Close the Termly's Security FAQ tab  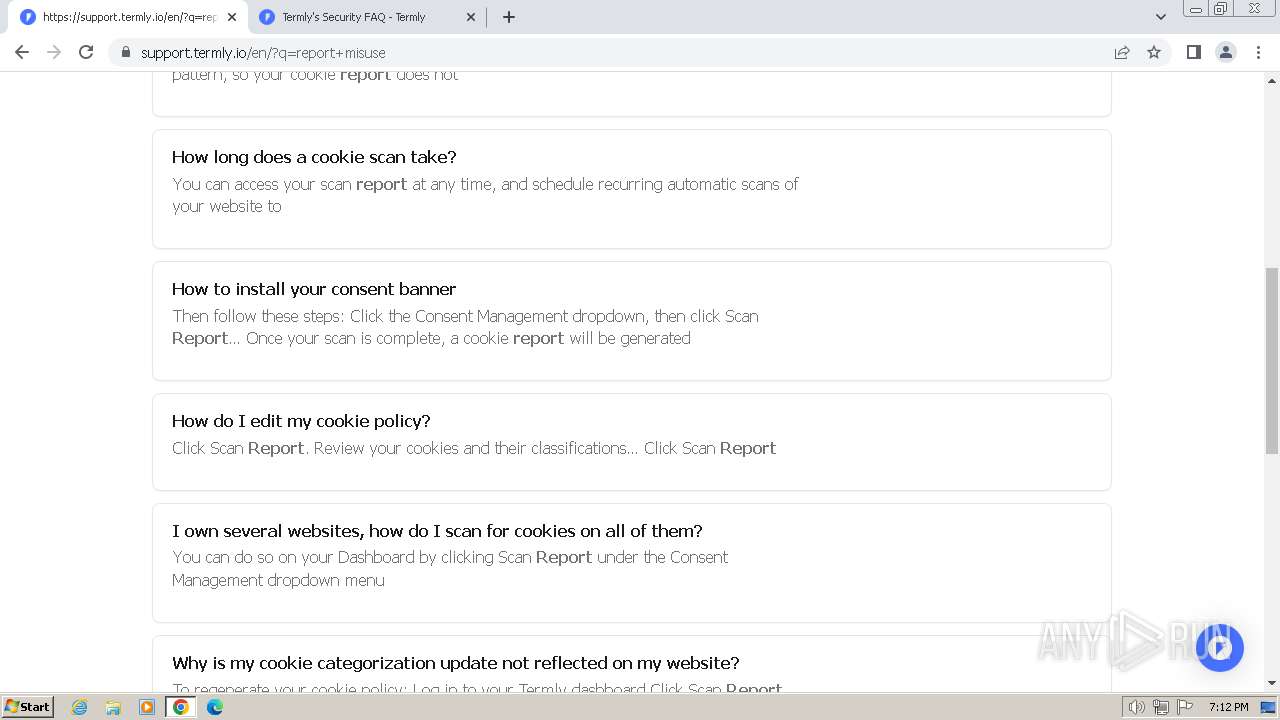[x=471, y=17]
